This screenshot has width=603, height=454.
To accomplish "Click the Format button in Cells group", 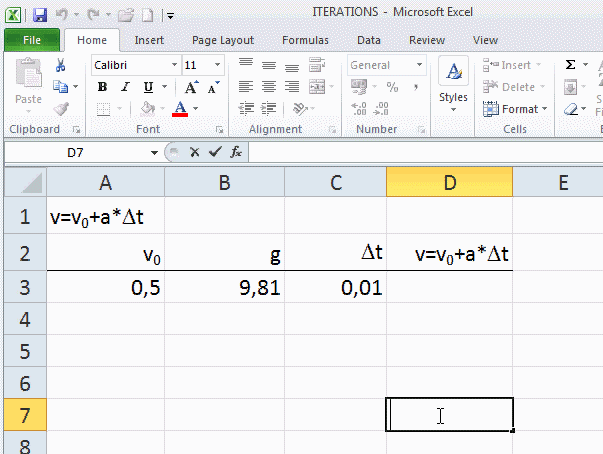I will 515,109.
